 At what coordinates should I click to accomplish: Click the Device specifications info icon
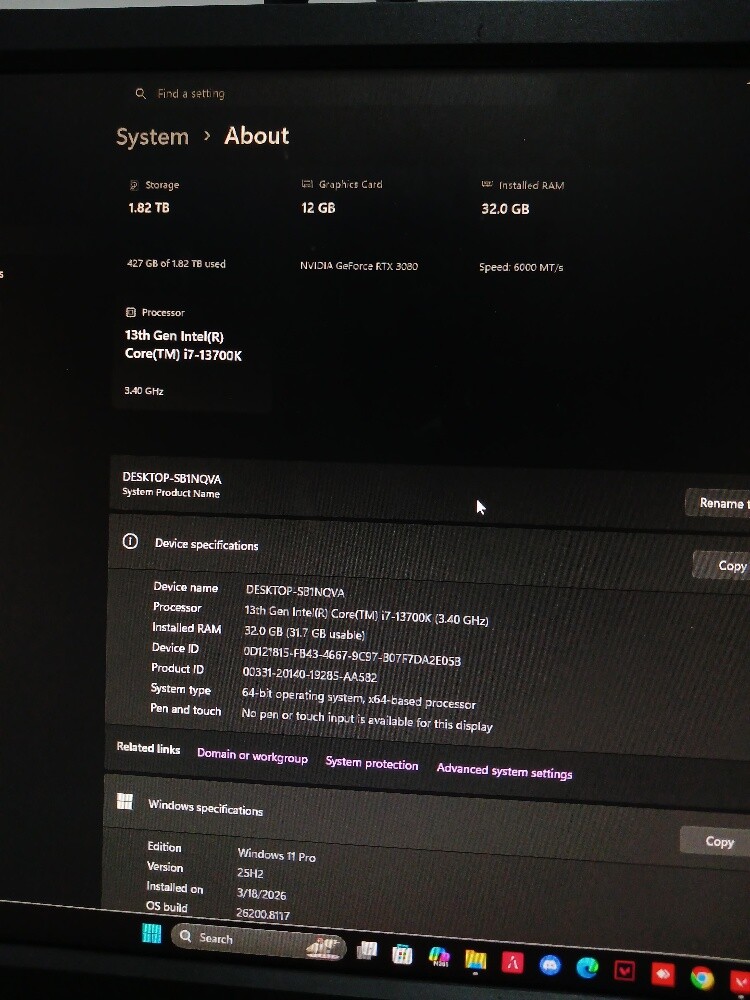130,541
